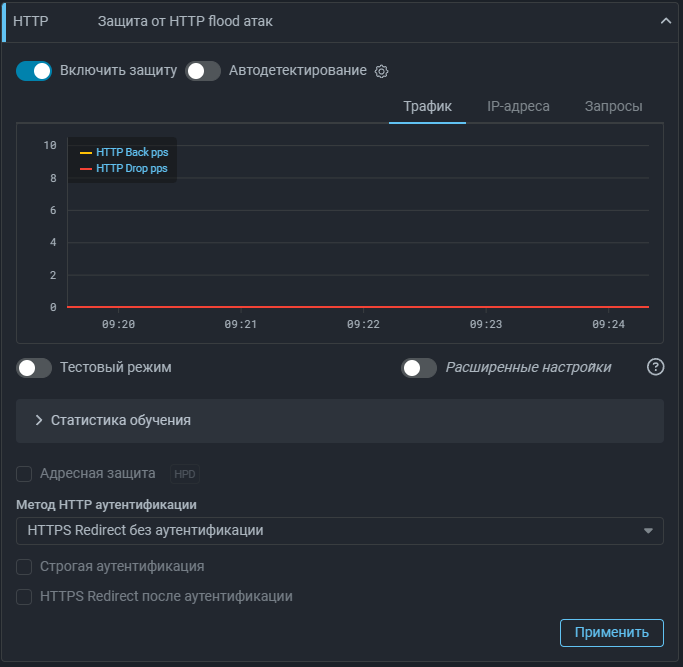Enable 'Расширенные настройки' toggle

click(x=419, y=368)
